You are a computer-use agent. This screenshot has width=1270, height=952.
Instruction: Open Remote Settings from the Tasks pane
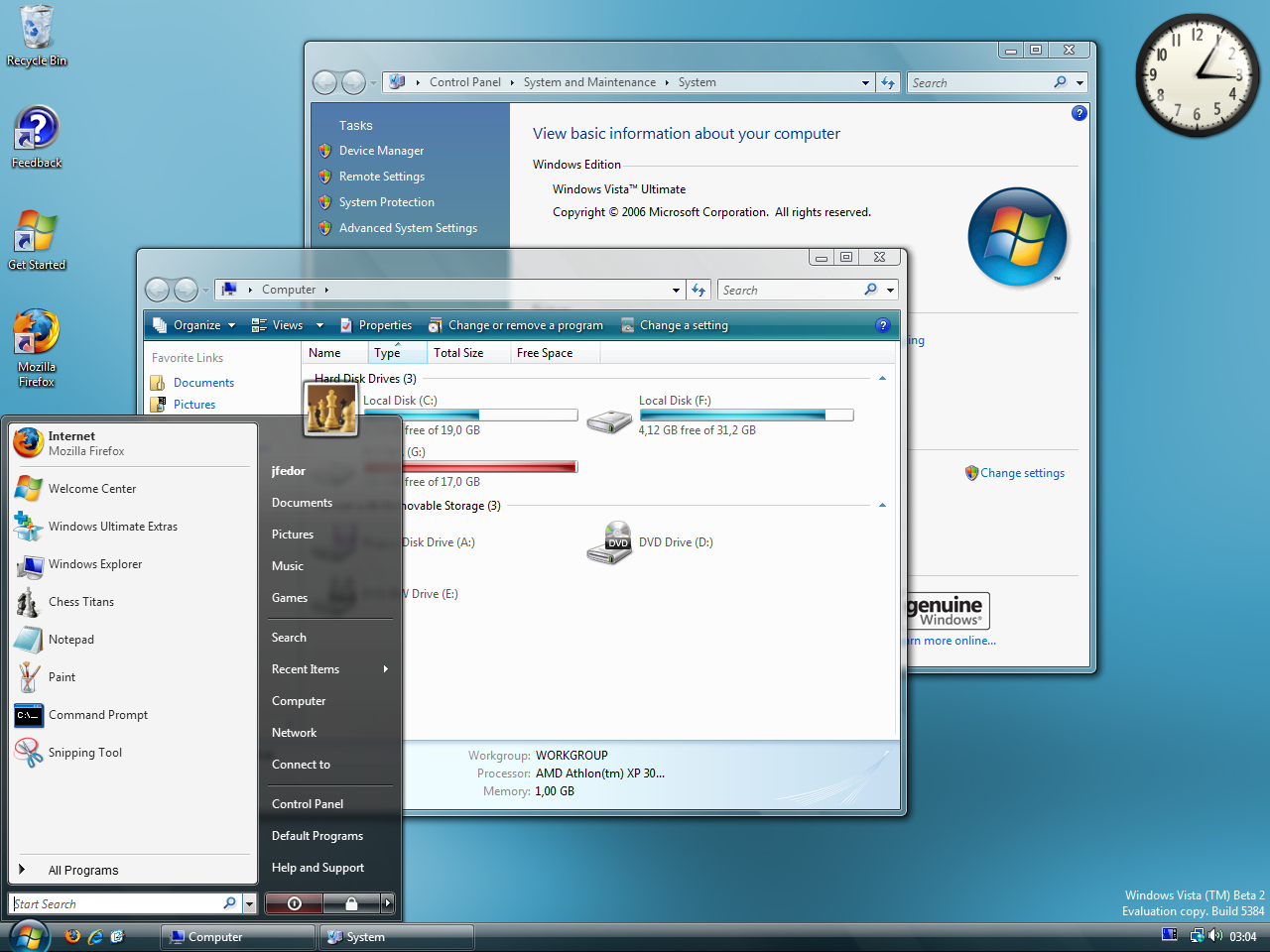click(x=381, y=177)
